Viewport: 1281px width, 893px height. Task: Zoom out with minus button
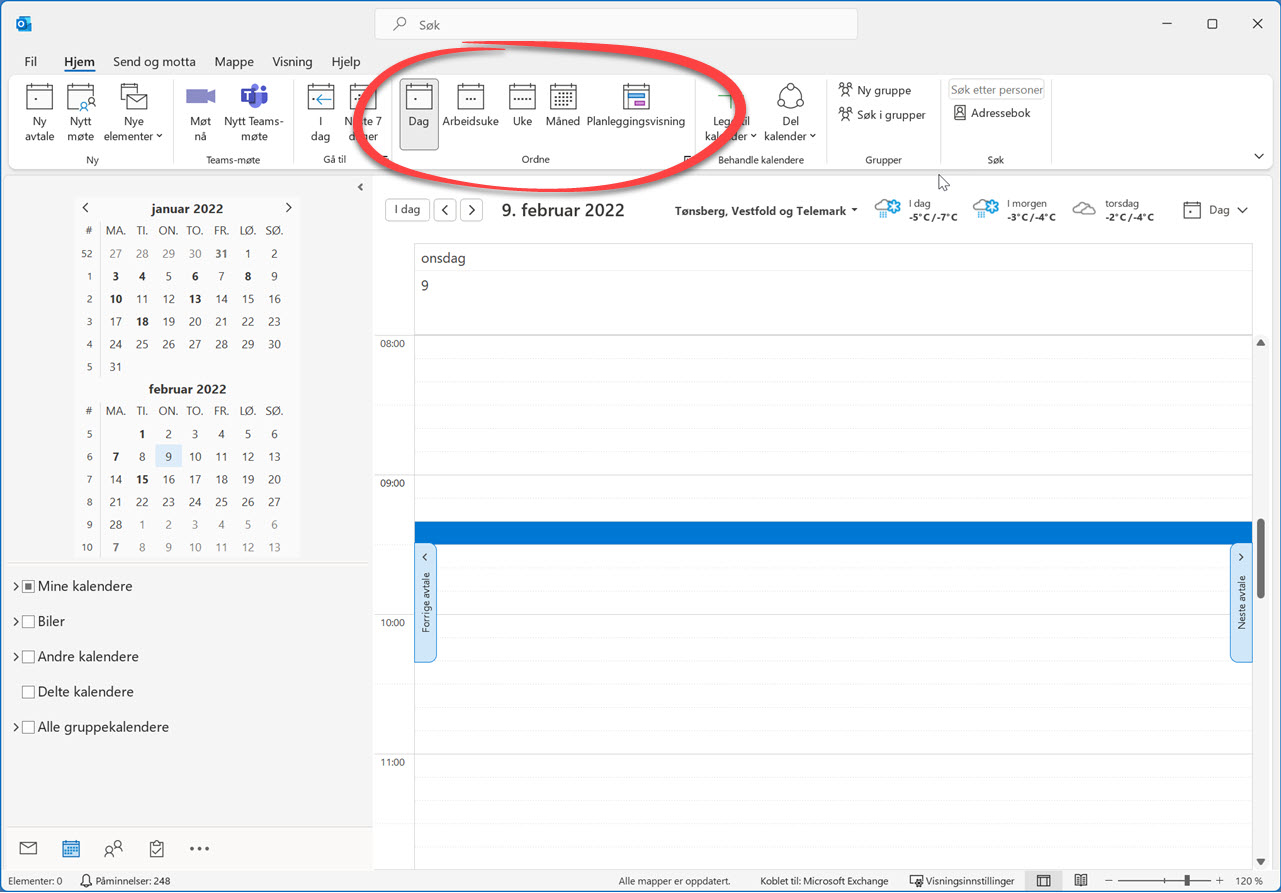[x=1110, y=881]
